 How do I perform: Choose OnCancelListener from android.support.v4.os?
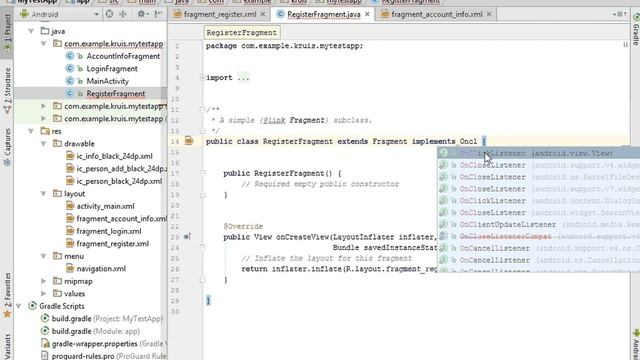click(539, 248)
